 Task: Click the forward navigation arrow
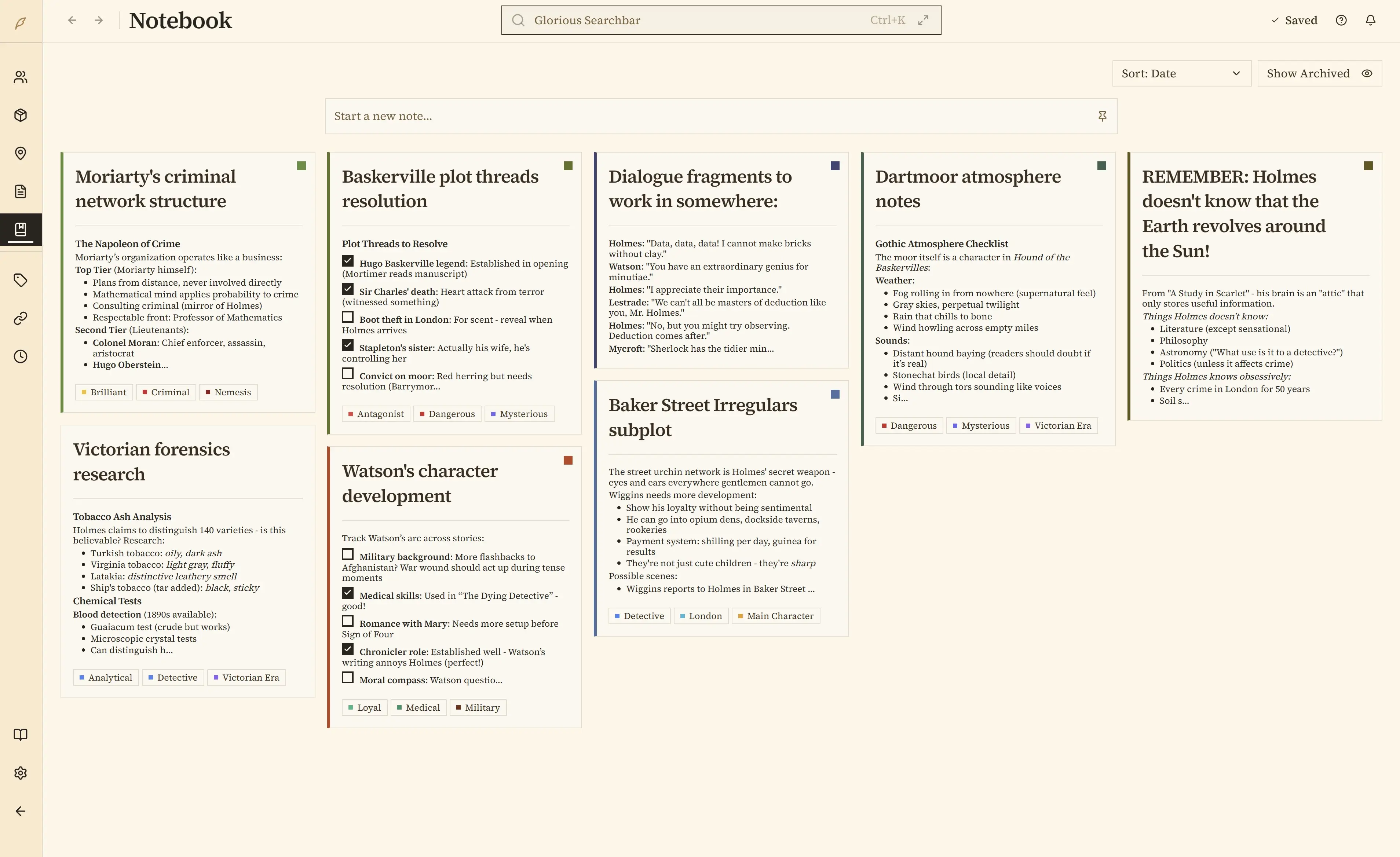pyautogui.click(x=99, y=21)
